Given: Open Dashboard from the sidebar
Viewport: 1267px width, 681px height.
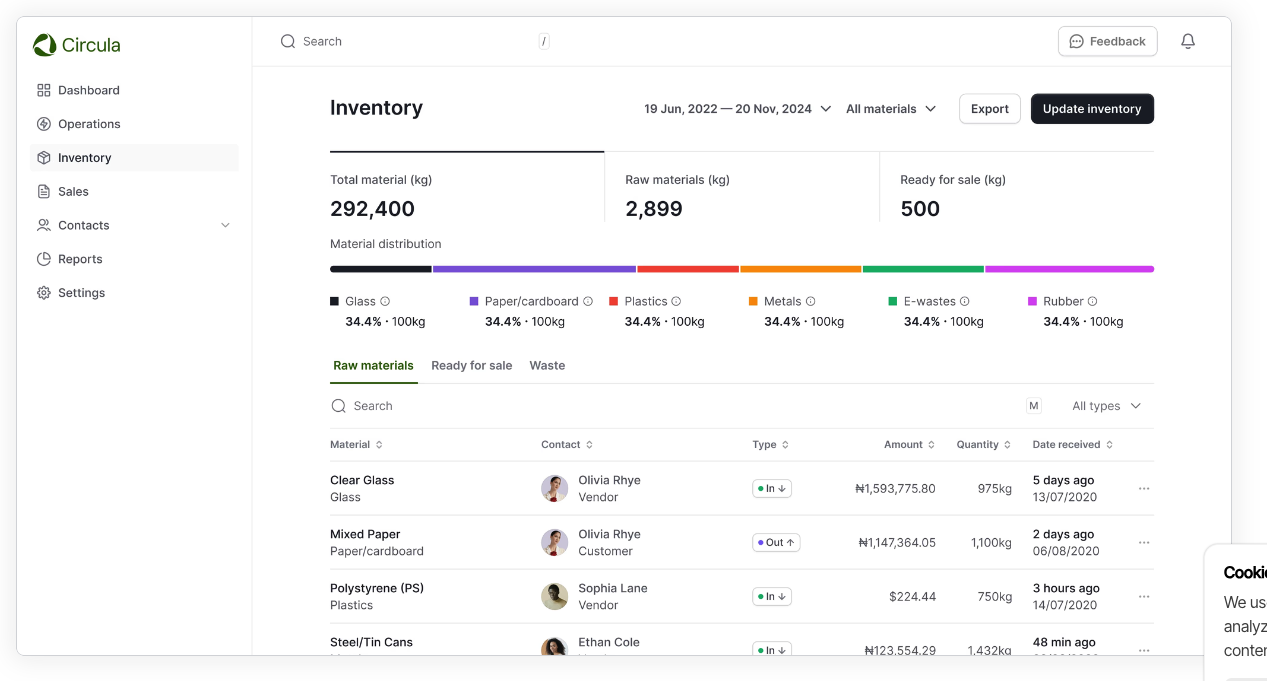Looking at the screenshot, I should click(x=88, y=90).
